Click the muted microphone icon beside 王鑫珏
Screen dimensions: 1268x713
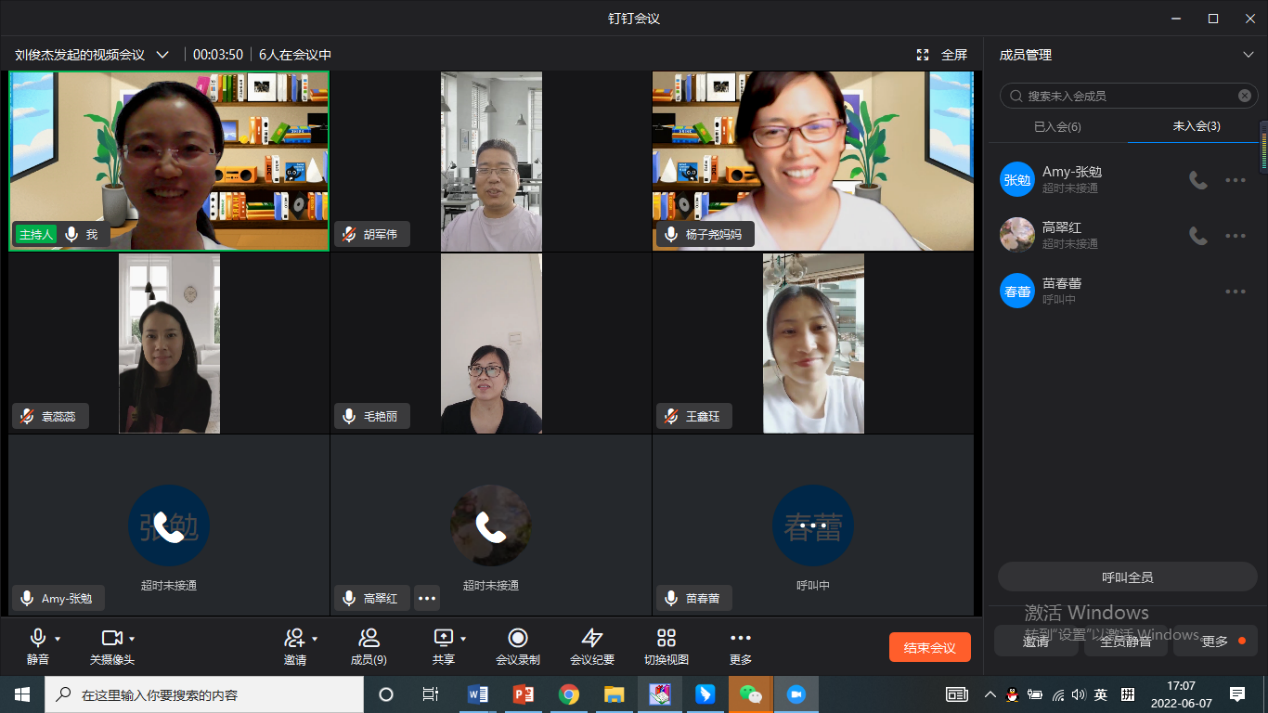click(672, 416)
